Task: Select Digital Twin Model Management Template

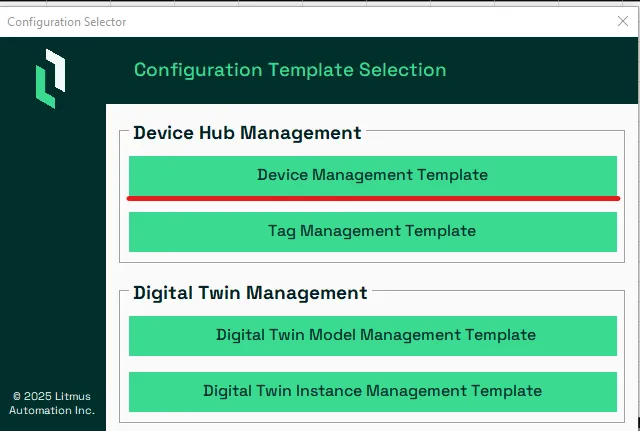Action: pyautogui.click(x=373, y=335)
